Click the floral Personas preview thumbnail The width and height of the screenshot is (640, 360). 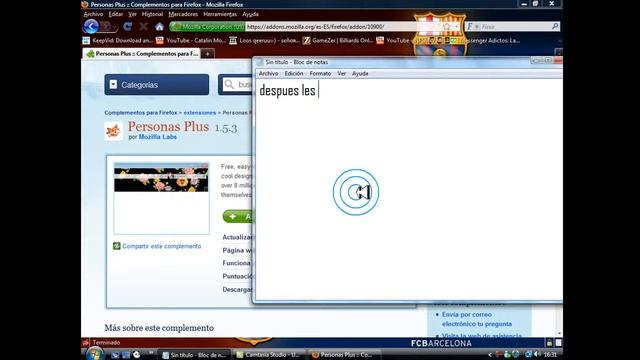pos(161,198)
